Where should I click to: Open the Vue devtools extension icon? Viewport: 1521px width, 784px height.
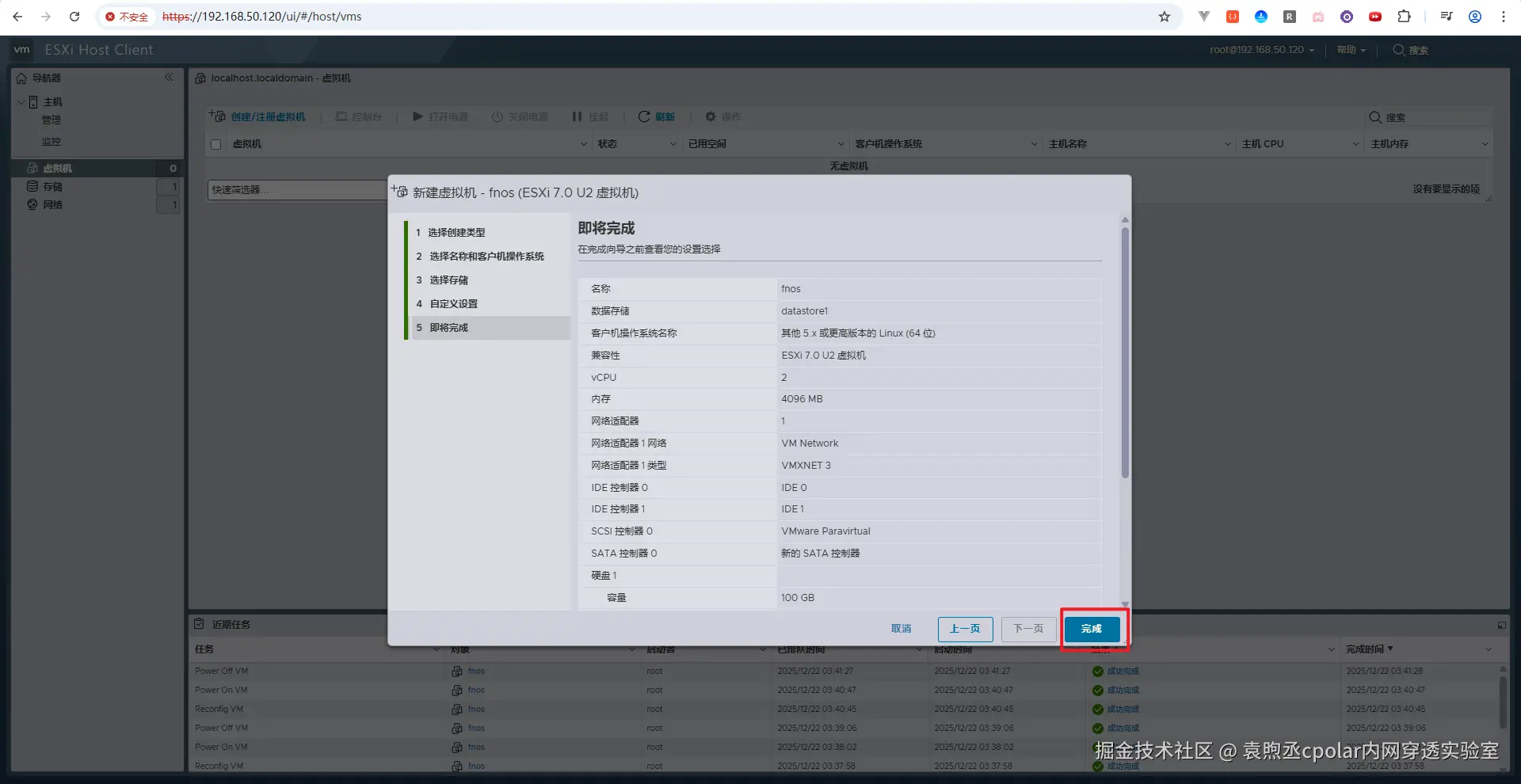1204,17
